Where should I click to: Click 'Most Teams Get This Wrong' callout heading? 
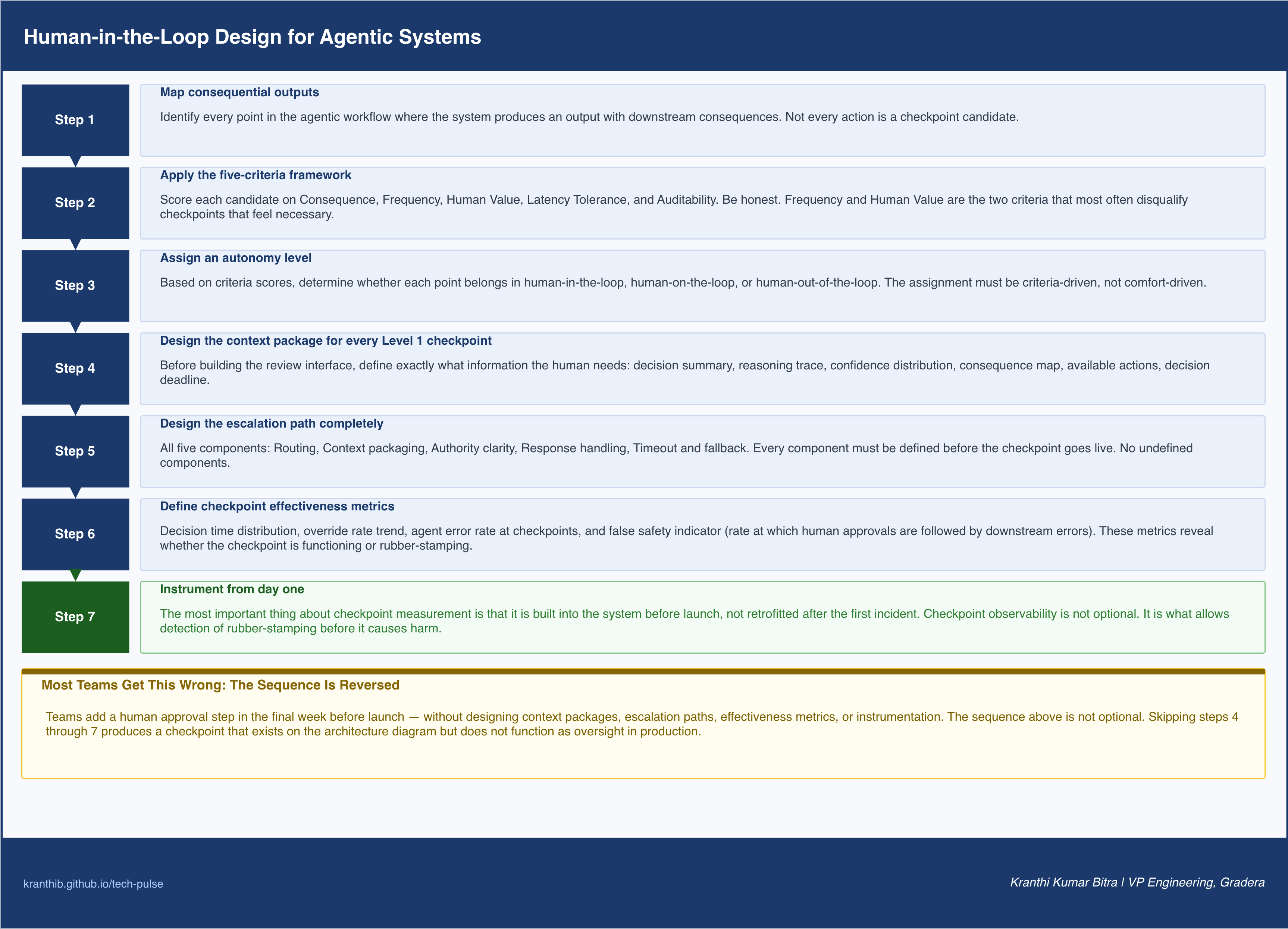coord(220,685)
